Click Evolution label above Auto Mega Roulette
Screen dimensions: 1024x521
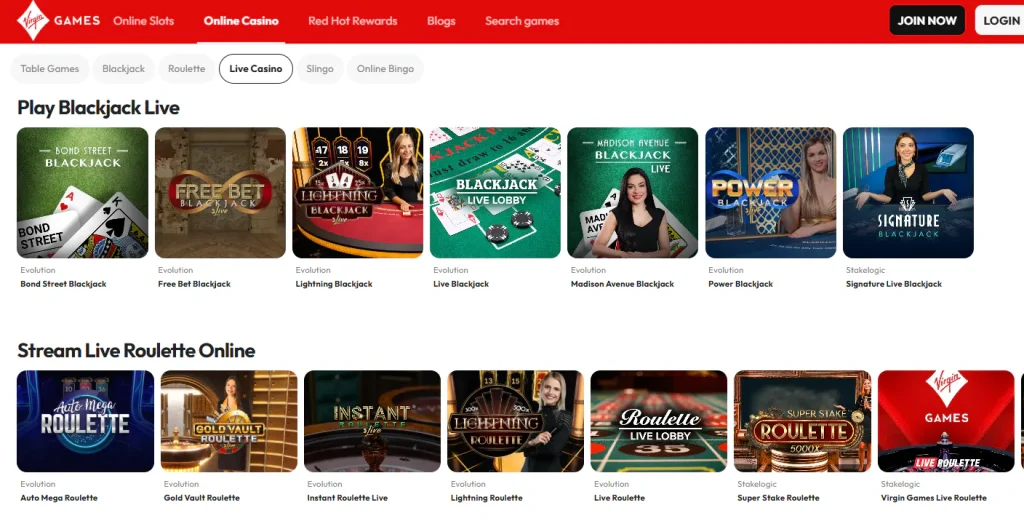[38, 484]
